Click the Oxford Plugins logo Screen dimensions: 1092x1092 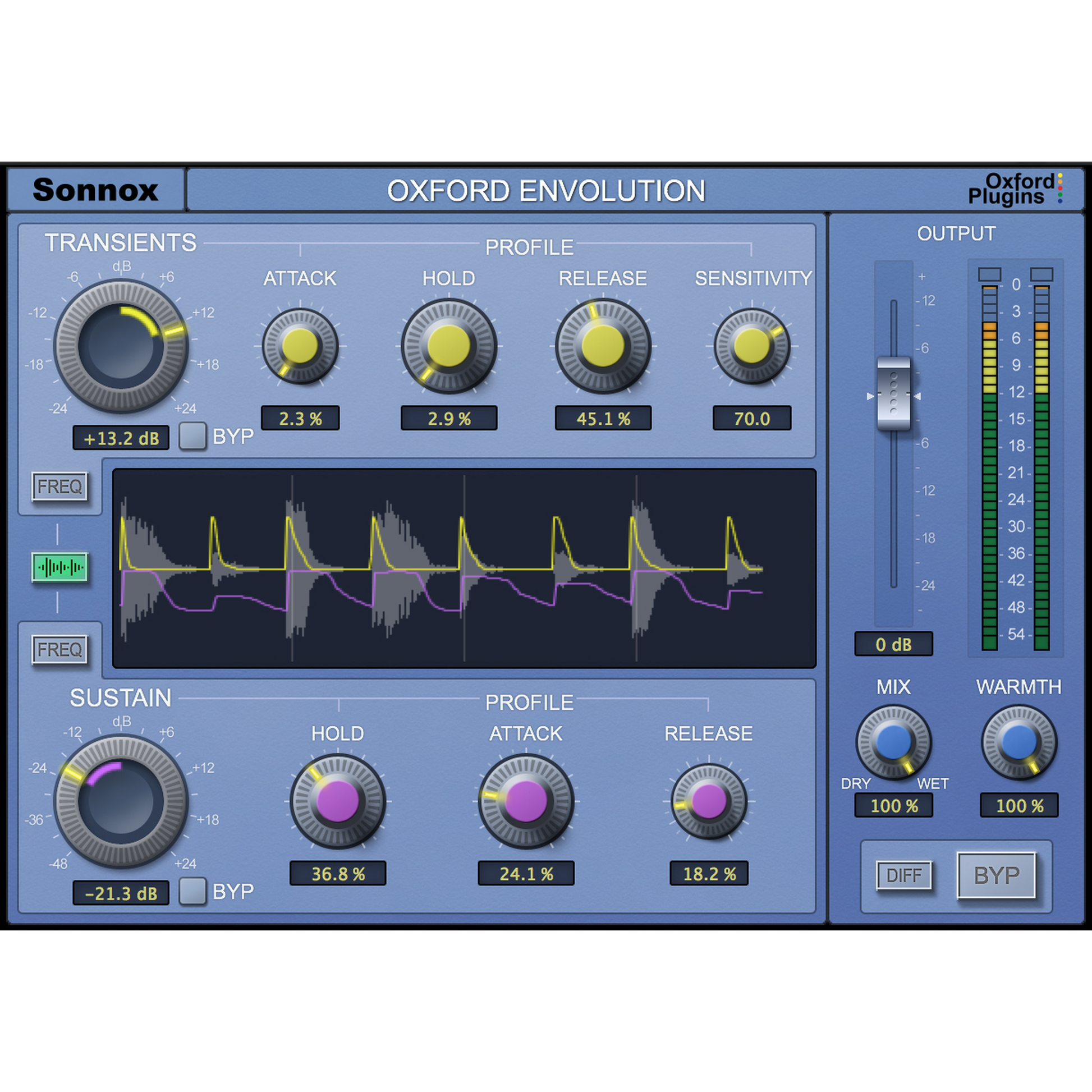[1015, 189]
